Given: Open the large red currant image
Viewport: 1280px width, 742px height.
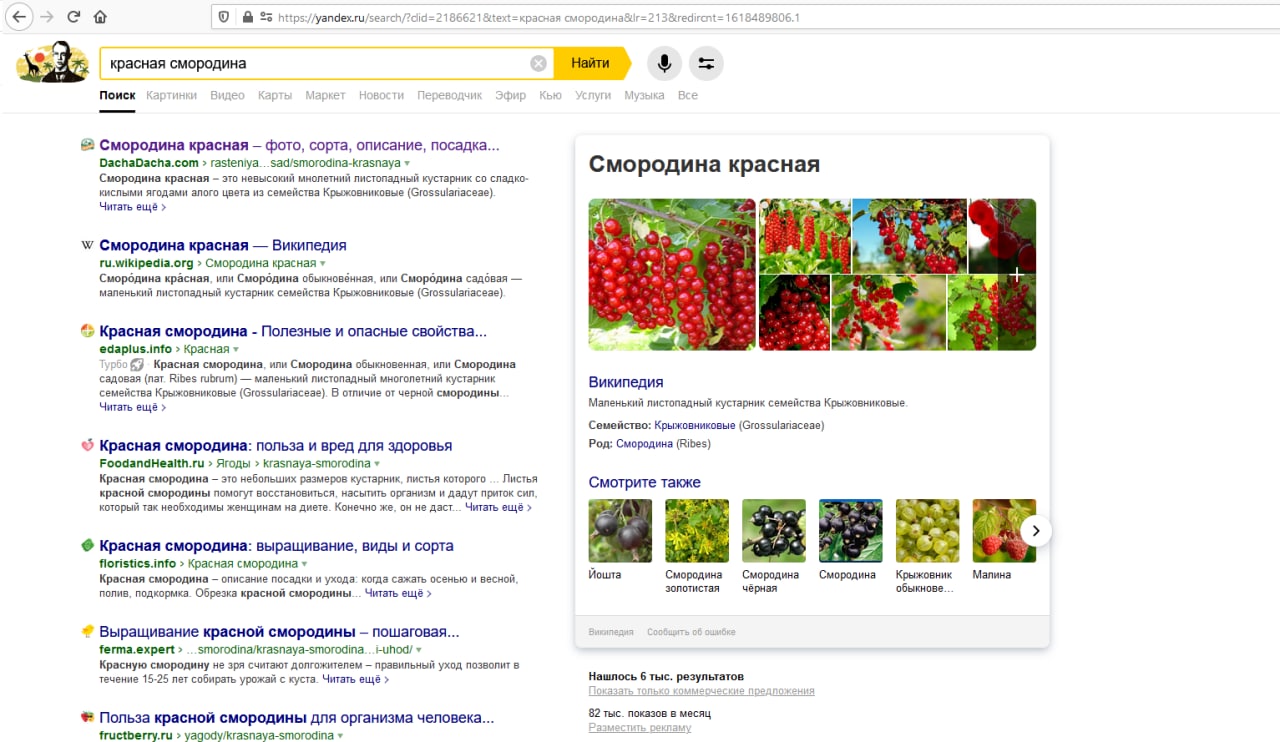Looking at the screenshot, I should tap(672, 274).
